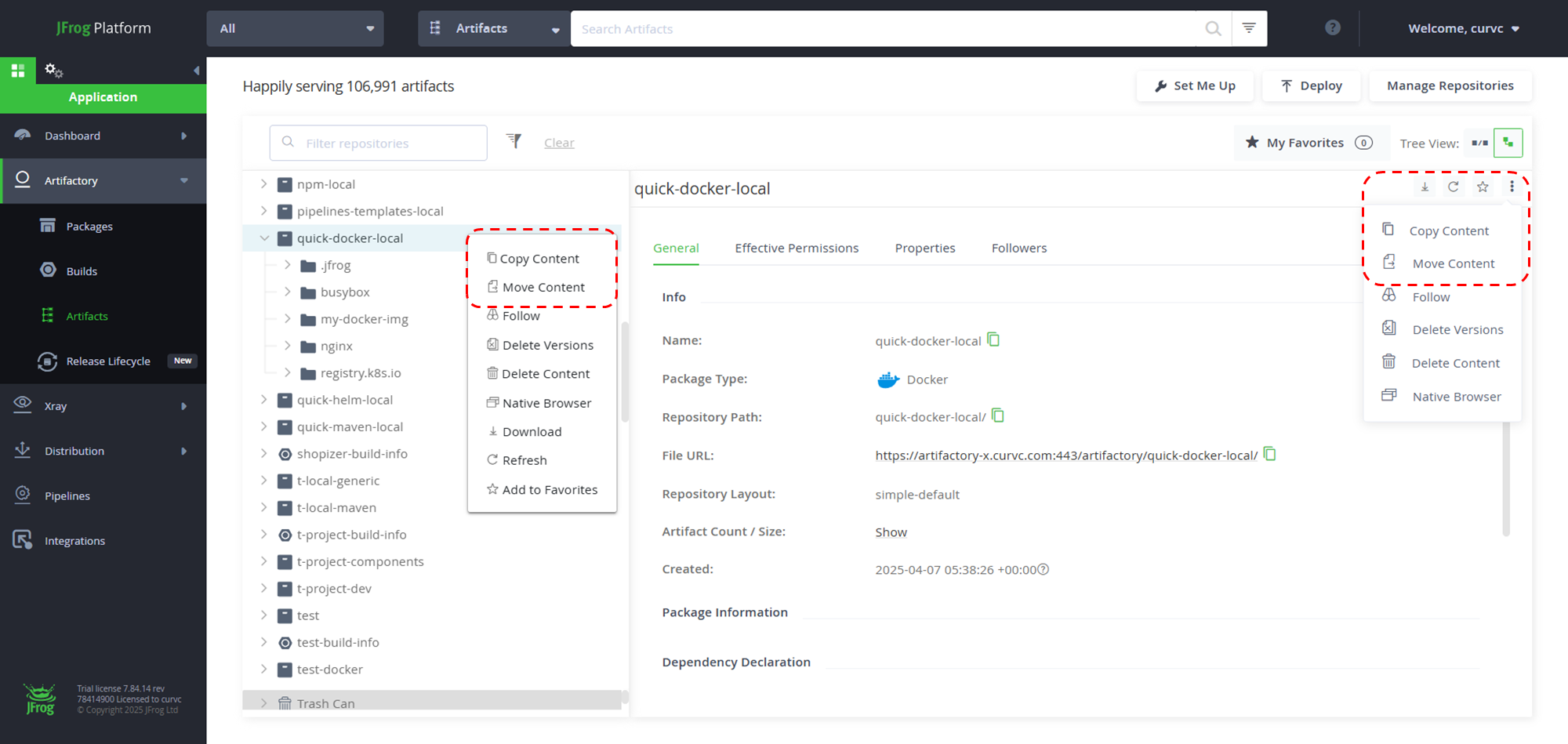Select Move Content in the context menu
Viewport: 1568px width, 744px height.
point(543,287)
